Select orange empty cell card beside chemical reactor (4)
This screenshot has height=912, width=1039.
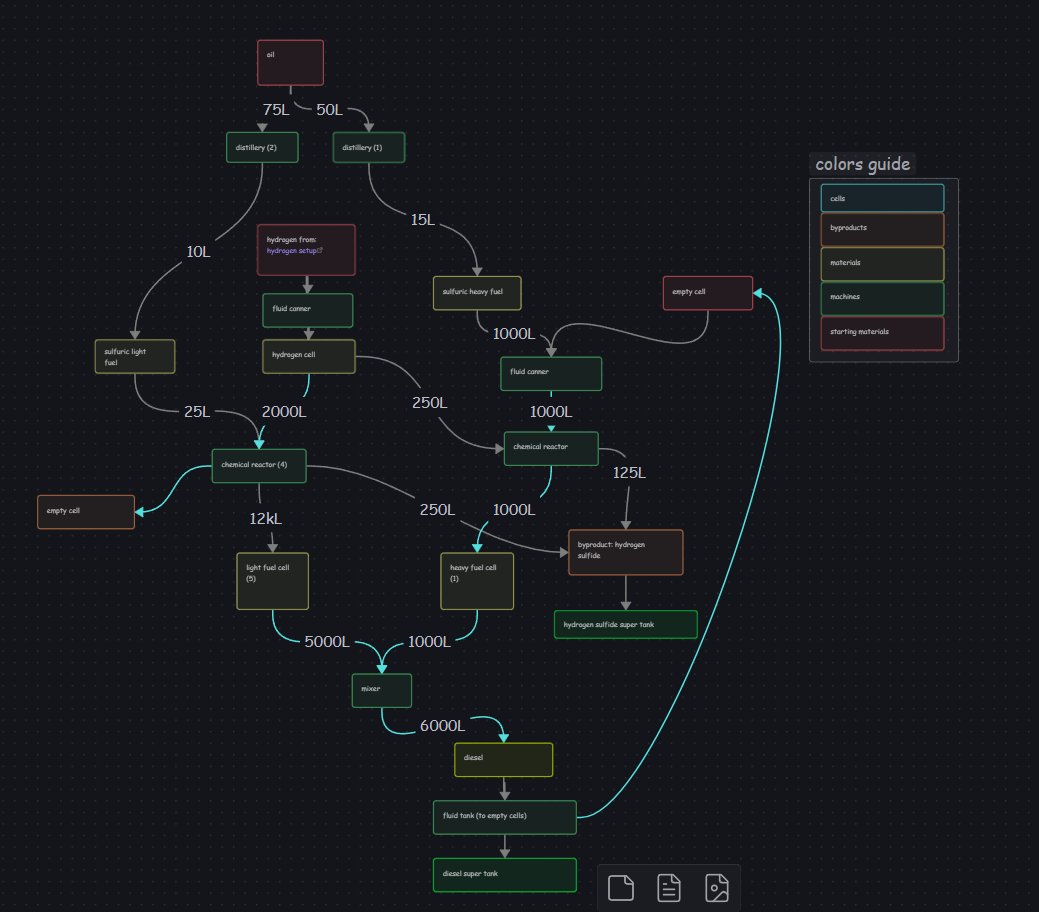pyautogui.click(x=86, y=512)
